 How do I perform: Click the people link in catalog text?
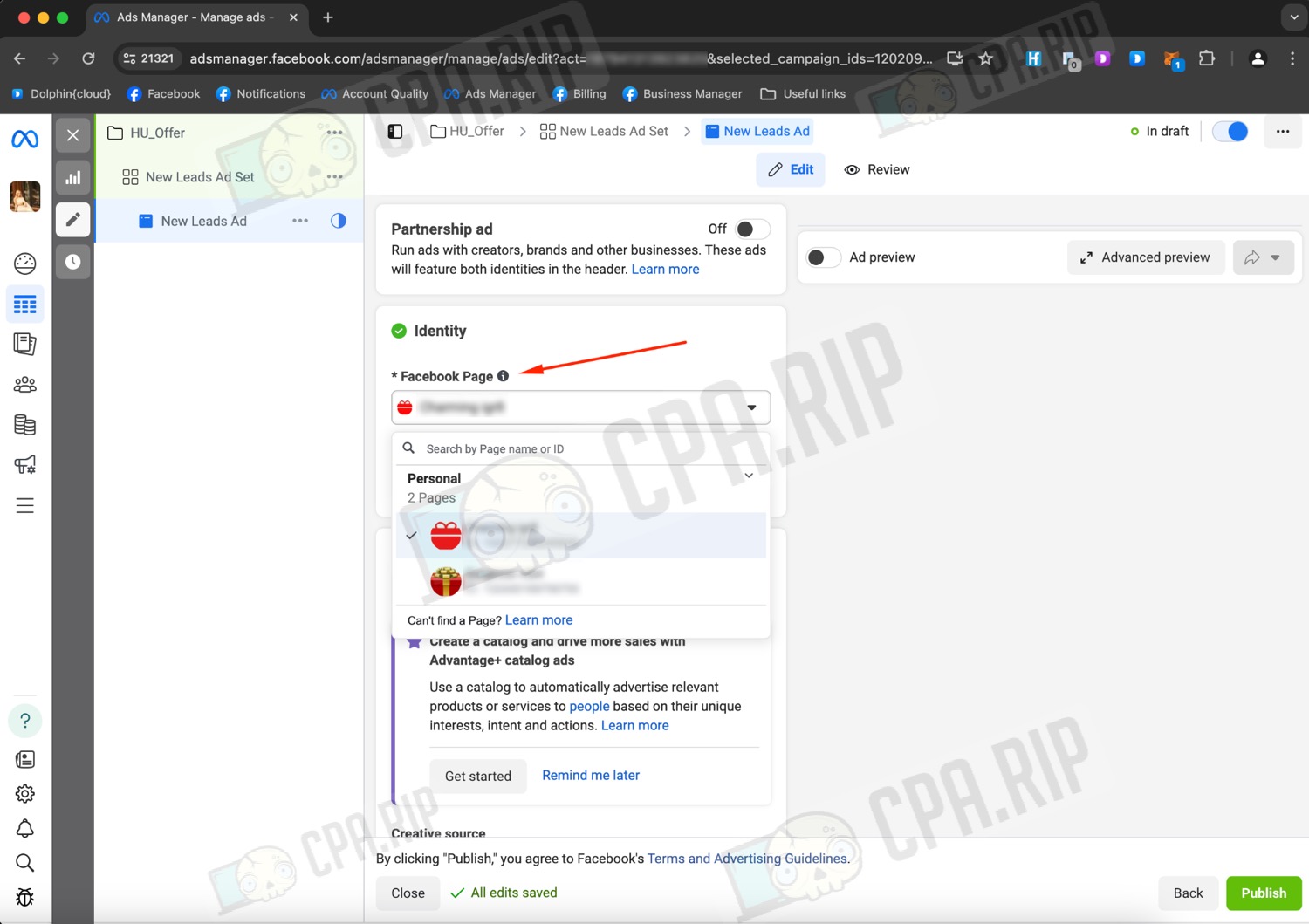point(589,706)
